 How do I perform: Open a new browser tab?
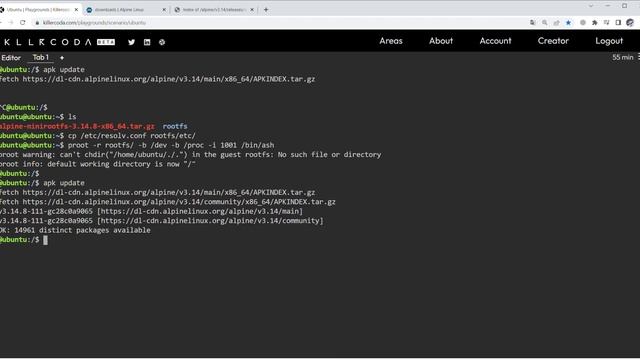point(266,9)
